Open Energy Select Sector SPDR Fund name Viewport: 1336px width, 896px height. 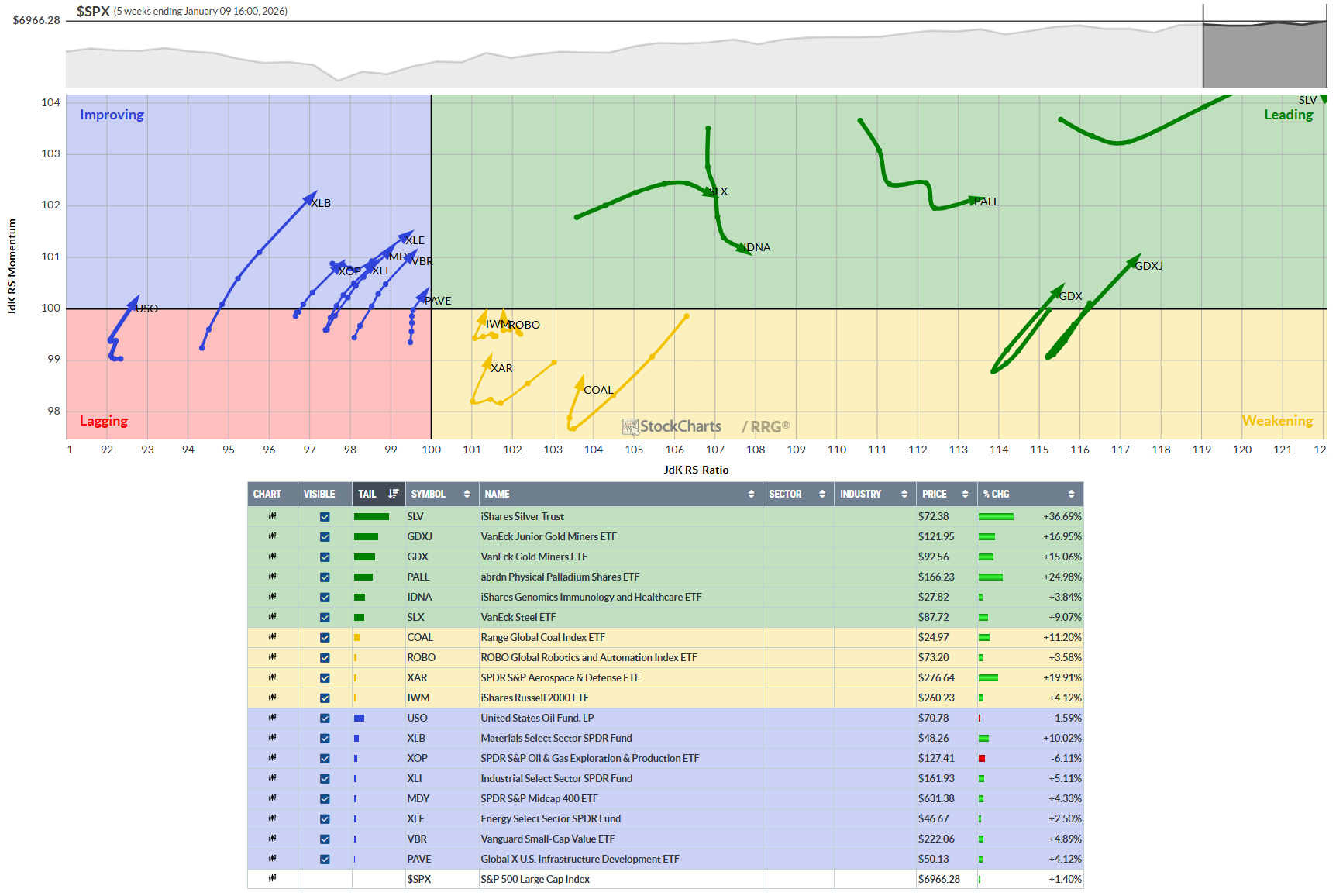[550, 818]
